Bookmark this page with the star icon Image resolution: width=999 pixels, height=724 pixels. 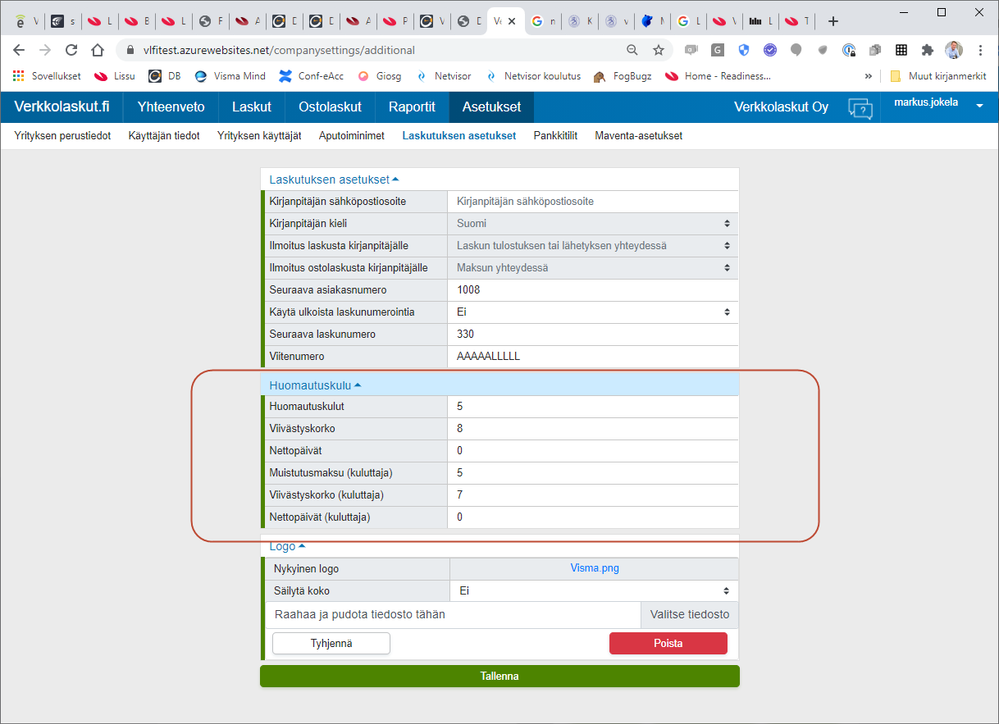(659, 50)
